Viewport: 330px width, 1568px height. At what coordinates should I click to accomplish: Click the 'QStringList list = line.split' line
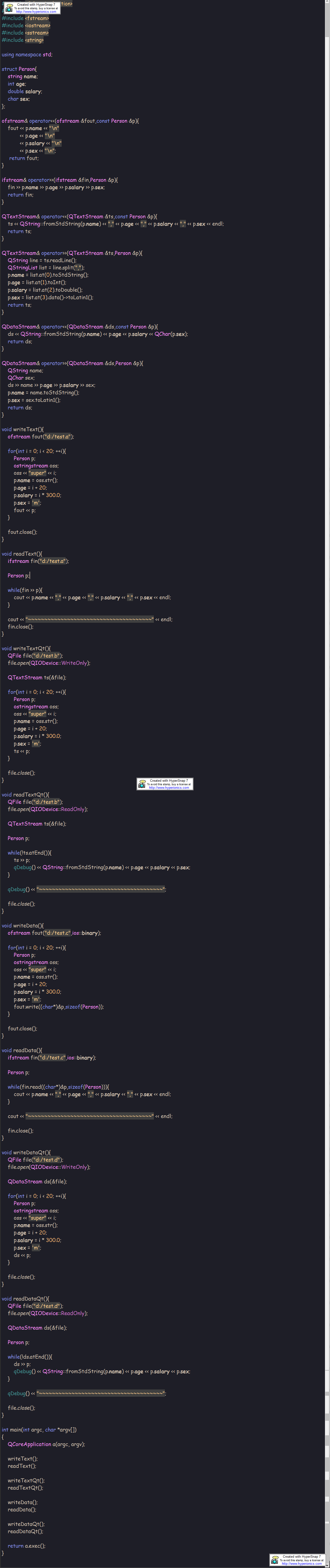46,268
